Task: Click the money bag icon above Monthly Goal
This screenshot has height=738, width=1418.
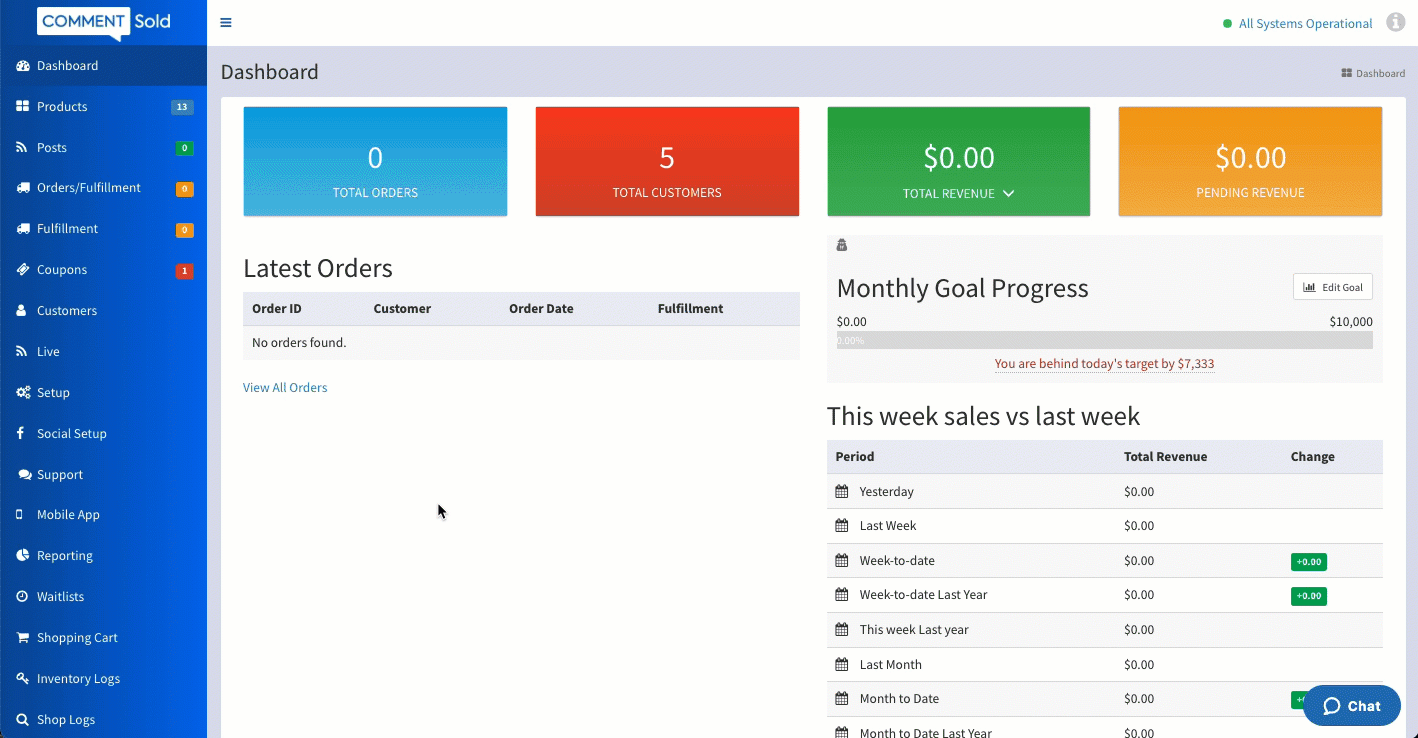Action: (x=842, y=246)
